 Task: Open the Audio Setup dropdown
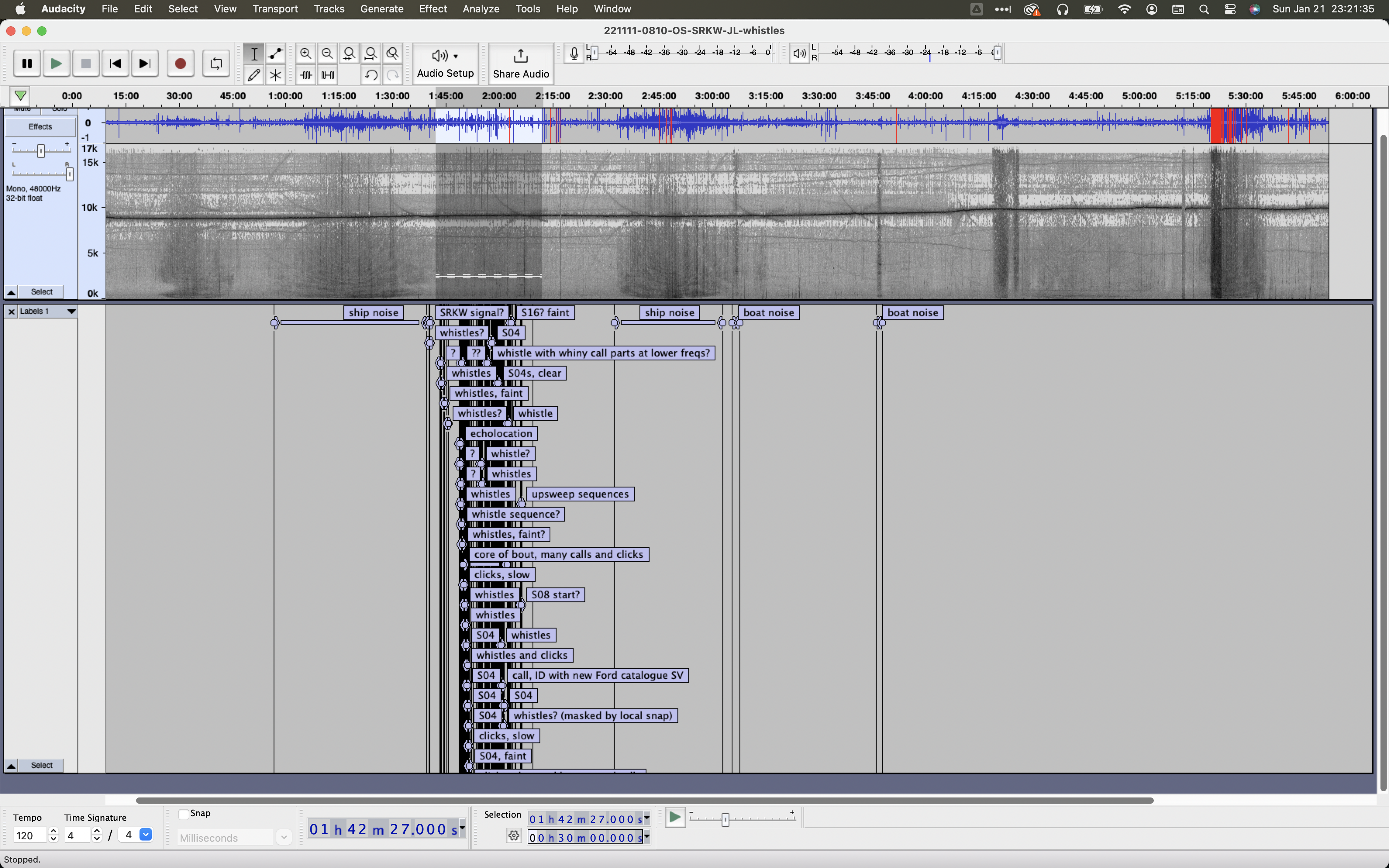445,63
